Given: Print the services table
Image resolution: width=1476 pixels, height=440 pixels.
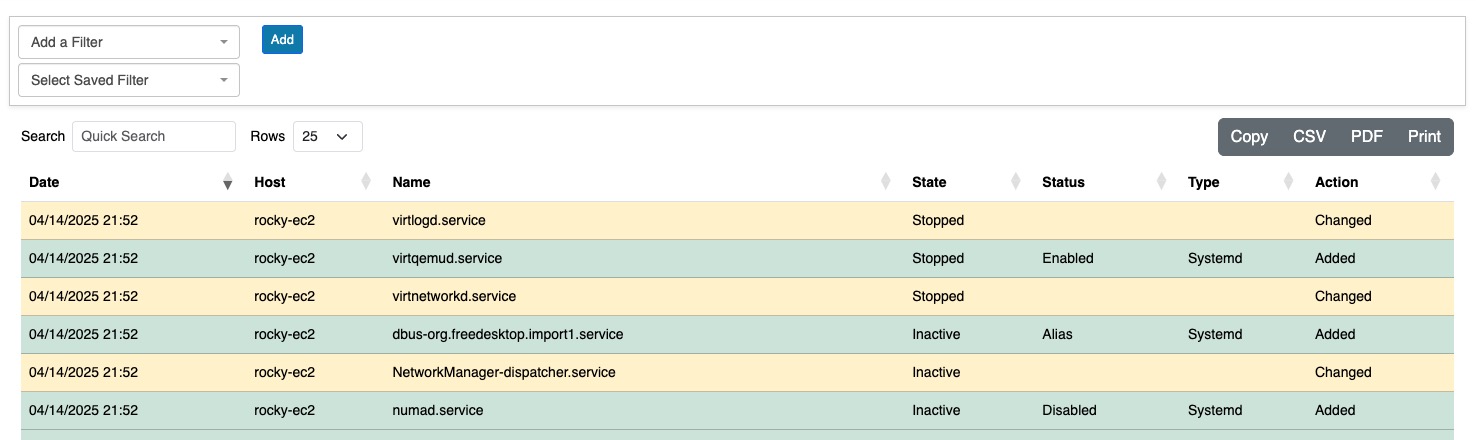Looking at the screenshot, I should tap(1424, 137).
